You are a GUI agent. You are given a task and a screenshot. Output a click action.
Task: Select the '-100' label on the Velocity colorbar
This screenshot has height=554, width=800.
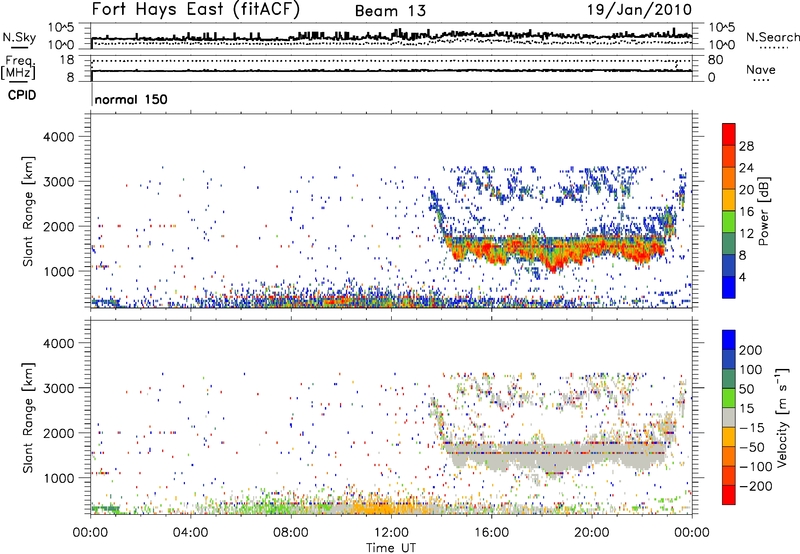click(x=756, y=467)
